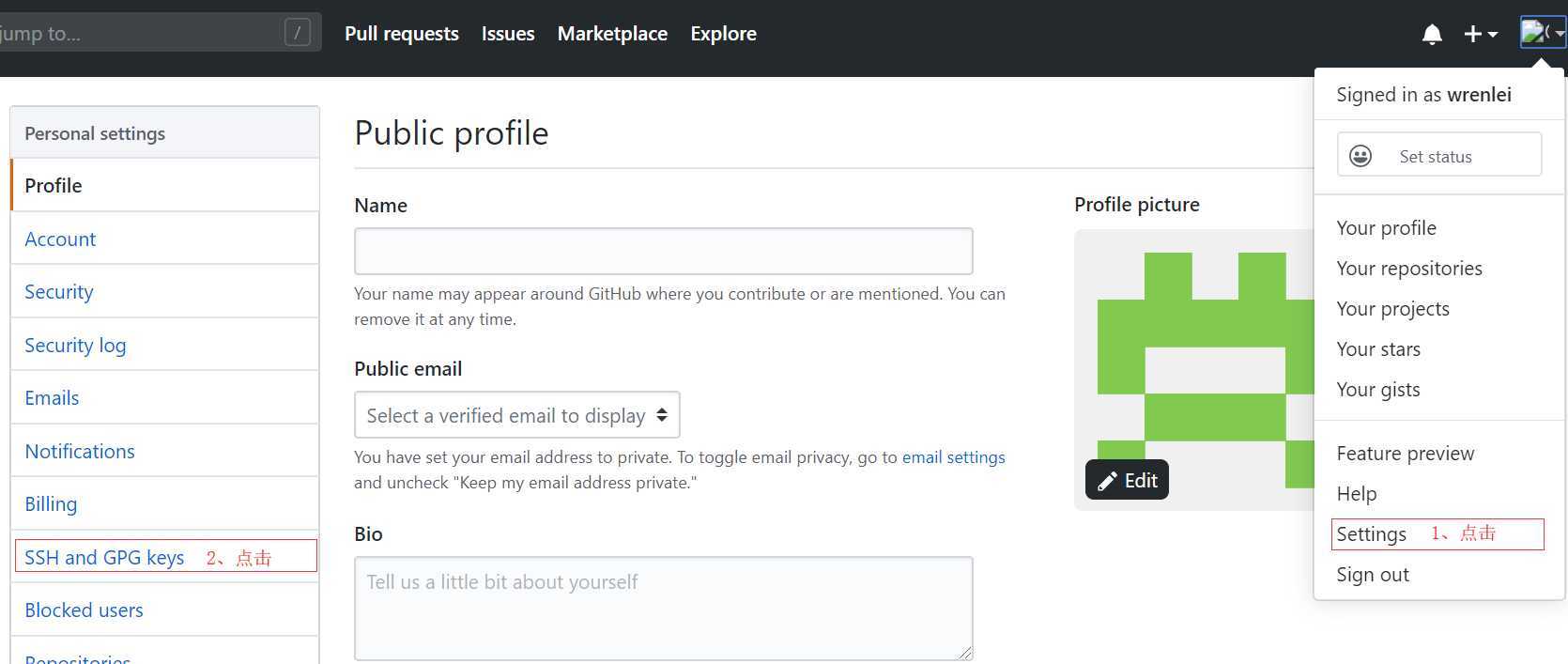Open Billing settings in sidebar

click(x=164, y=503)
